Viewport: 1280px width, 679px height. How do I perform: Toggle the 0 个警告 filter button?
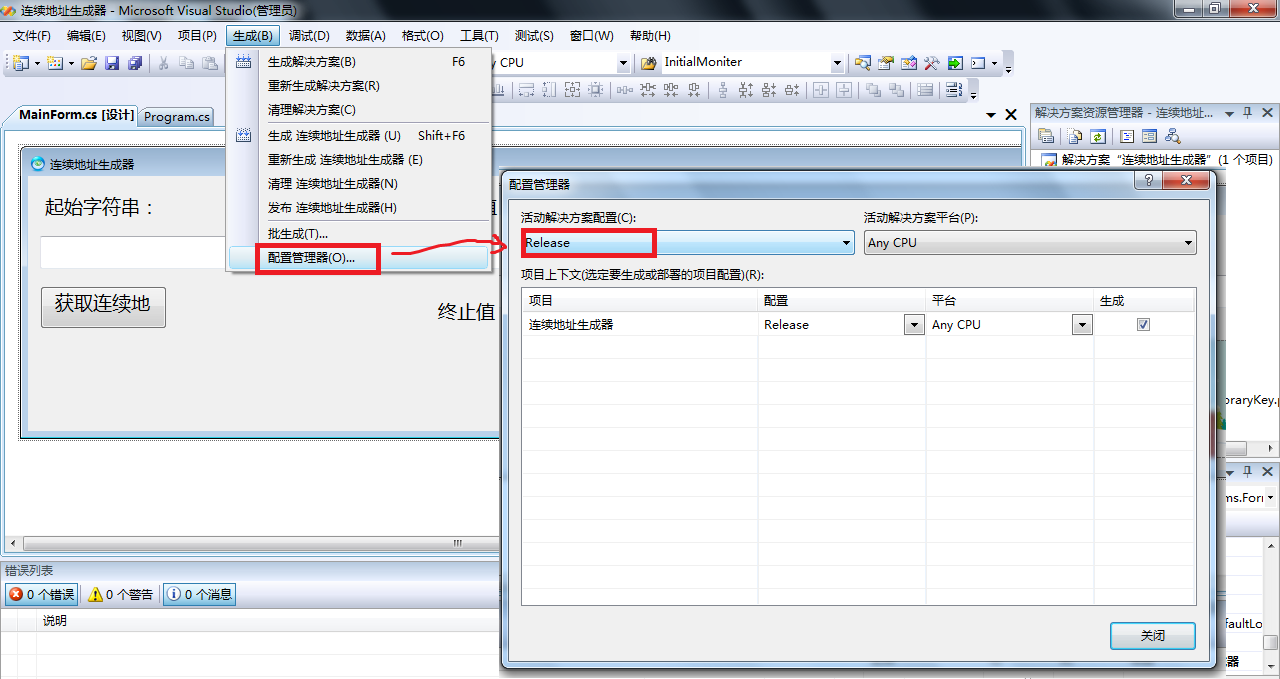click(121, 594)
